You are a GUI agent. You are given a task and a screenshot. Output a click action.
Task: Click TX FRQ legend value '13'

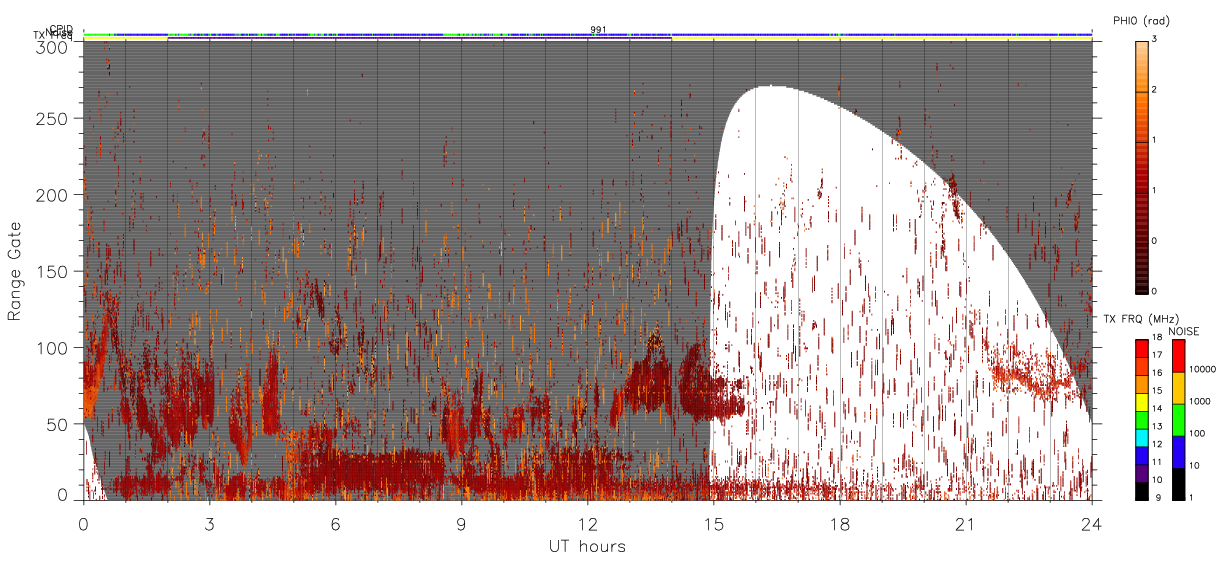(1158, 427)
